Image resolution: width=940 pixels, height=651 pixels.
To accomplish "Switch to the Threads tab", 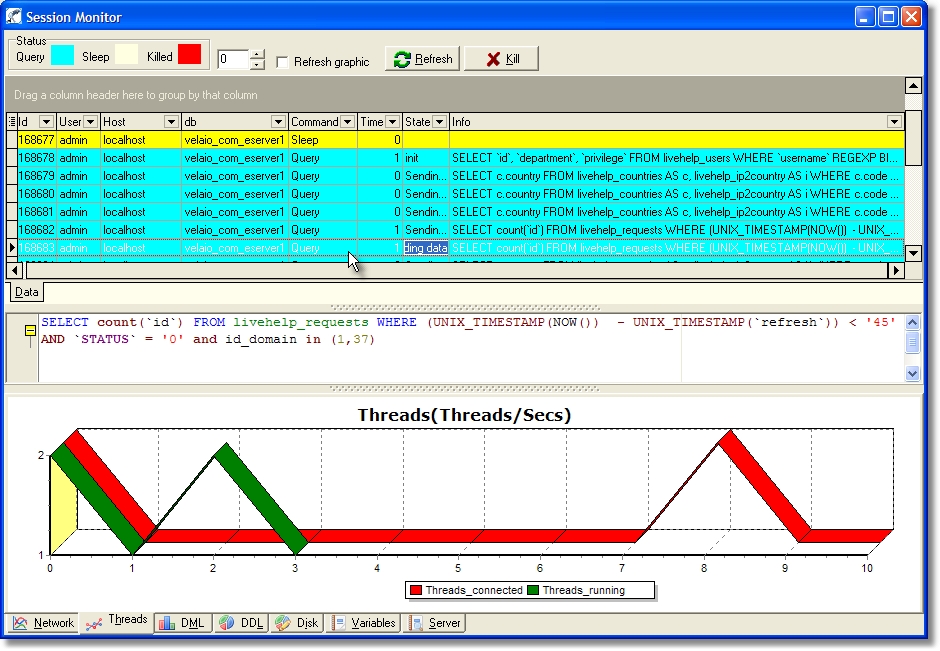I will point(117,621).
